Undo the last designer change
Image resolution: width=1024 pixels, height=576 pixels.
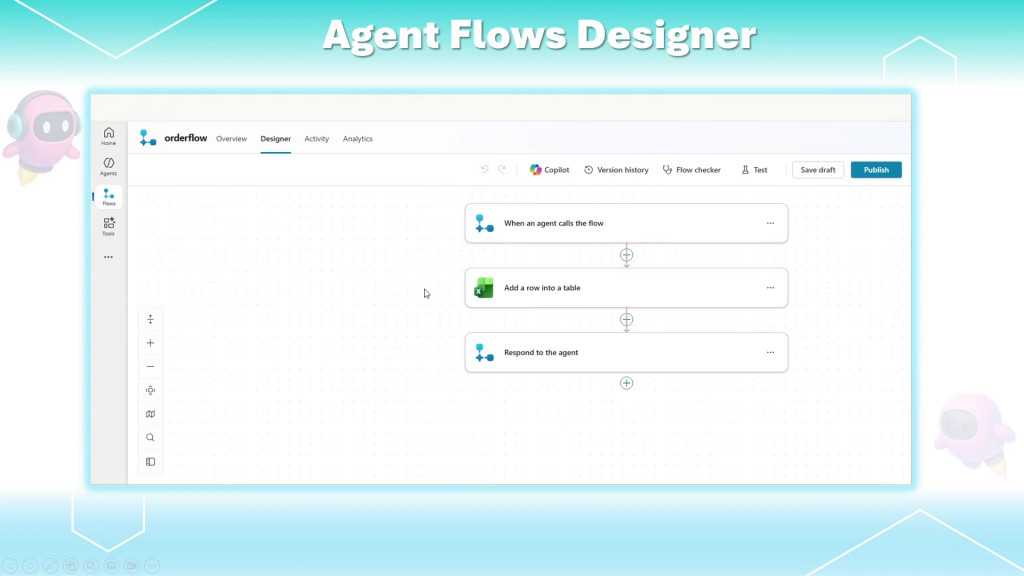[x=485, y=170]
